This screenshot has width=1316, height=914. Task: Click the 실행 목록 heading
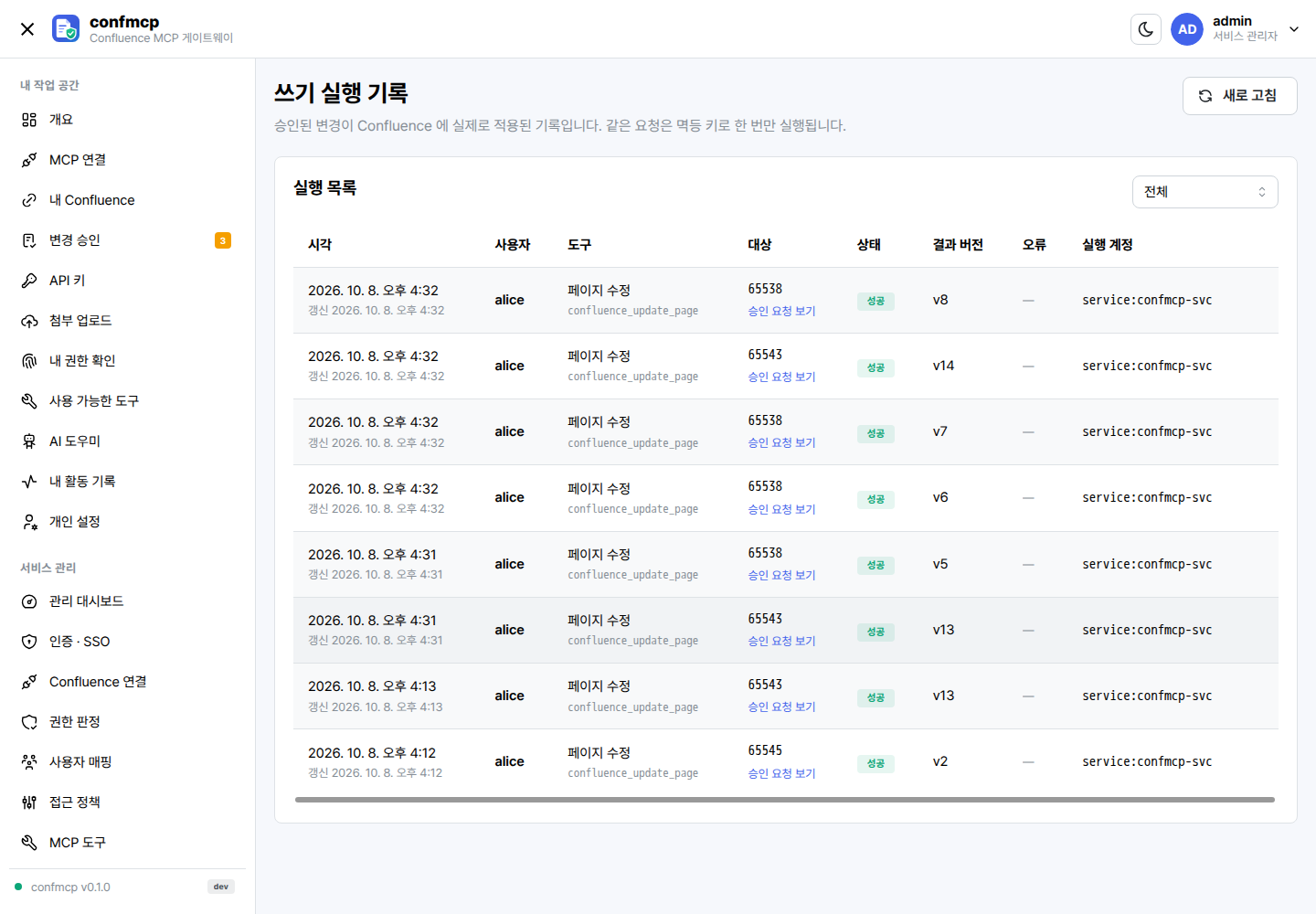pyautogui.click(x=324, y=188)
